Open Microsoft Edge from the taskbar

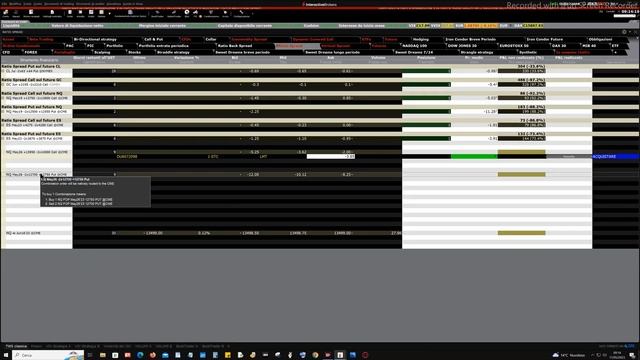pyautogui.click(x=140, y=355)
